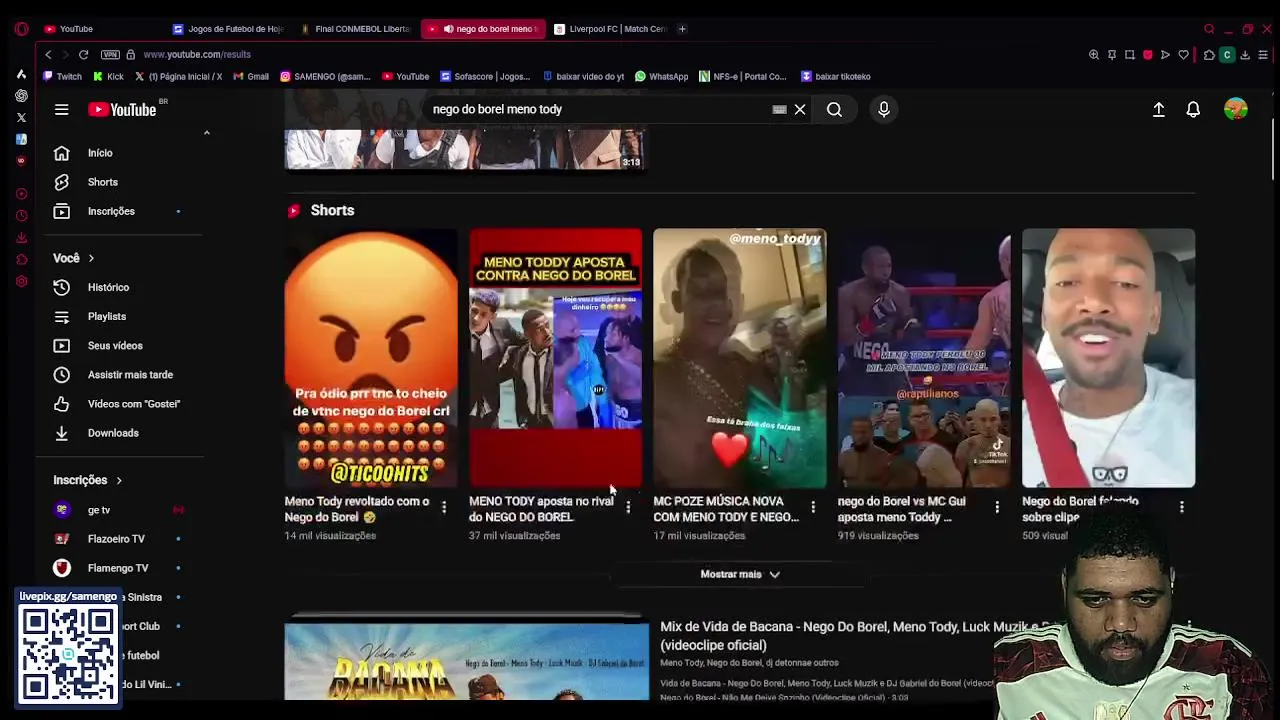The image size is (1280, 720).
Task: Open YouTube notifications bell
Action: pos(1193,110)
